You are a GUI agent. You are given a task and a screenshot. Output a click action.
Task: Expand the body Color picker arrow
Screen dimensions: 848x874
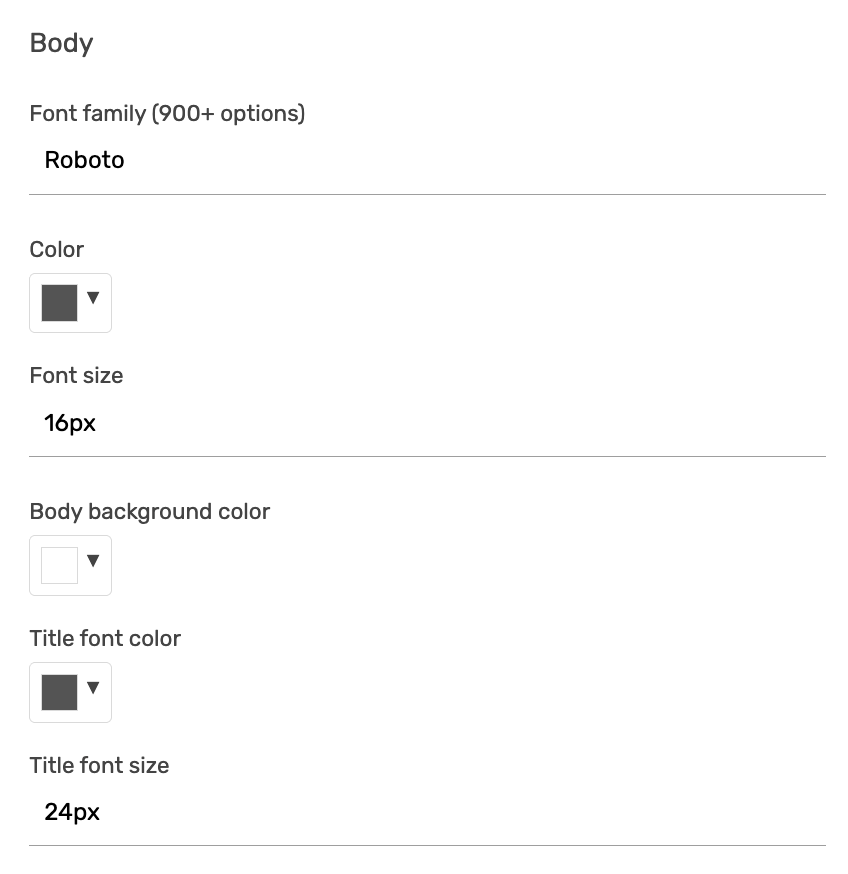(x=94, y=298)
